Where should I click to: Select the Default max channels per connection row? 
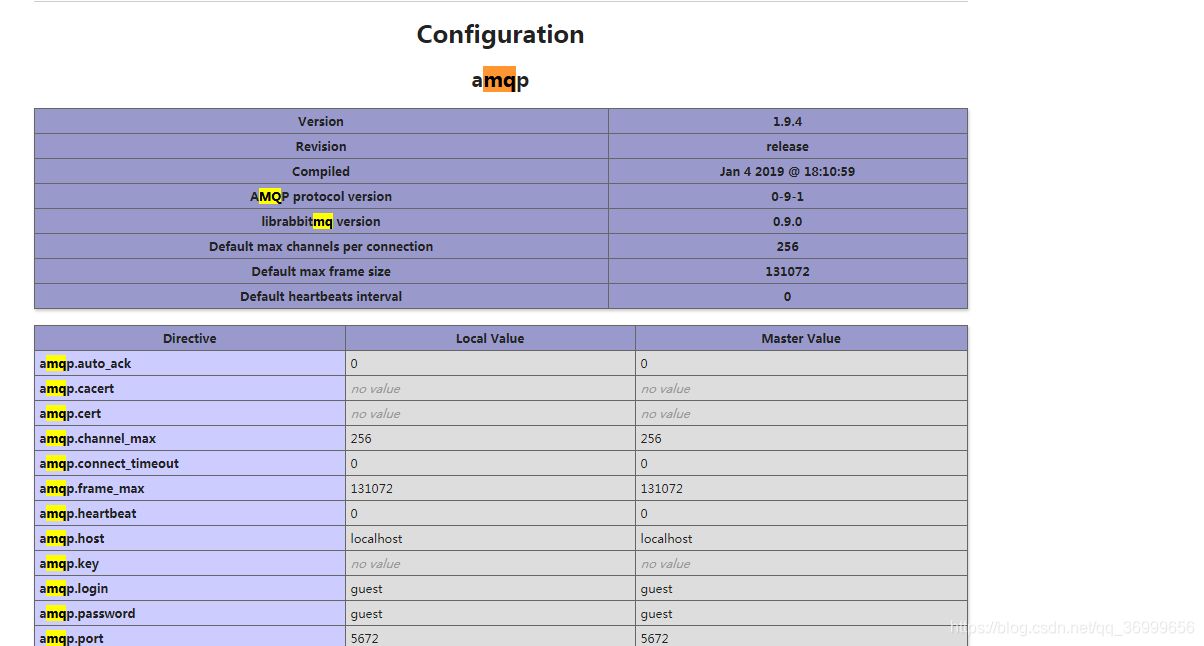pos(320,246)
